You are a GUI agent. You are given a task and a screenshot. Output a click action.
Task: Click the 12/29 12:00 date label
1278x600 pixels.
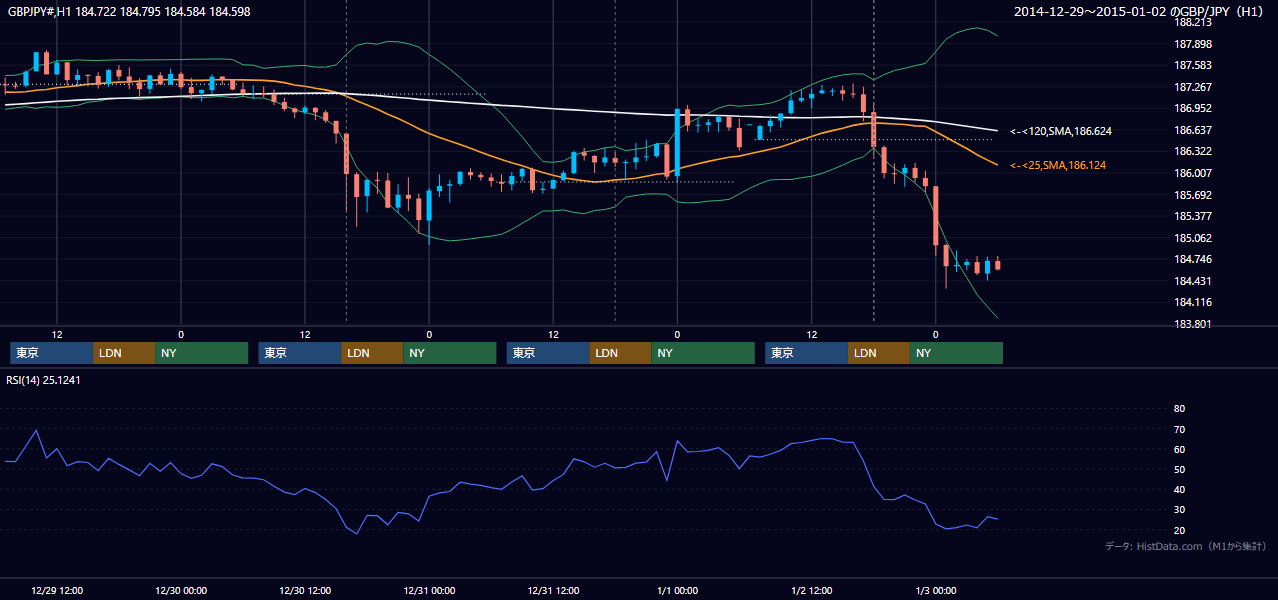tap(57, 591)
